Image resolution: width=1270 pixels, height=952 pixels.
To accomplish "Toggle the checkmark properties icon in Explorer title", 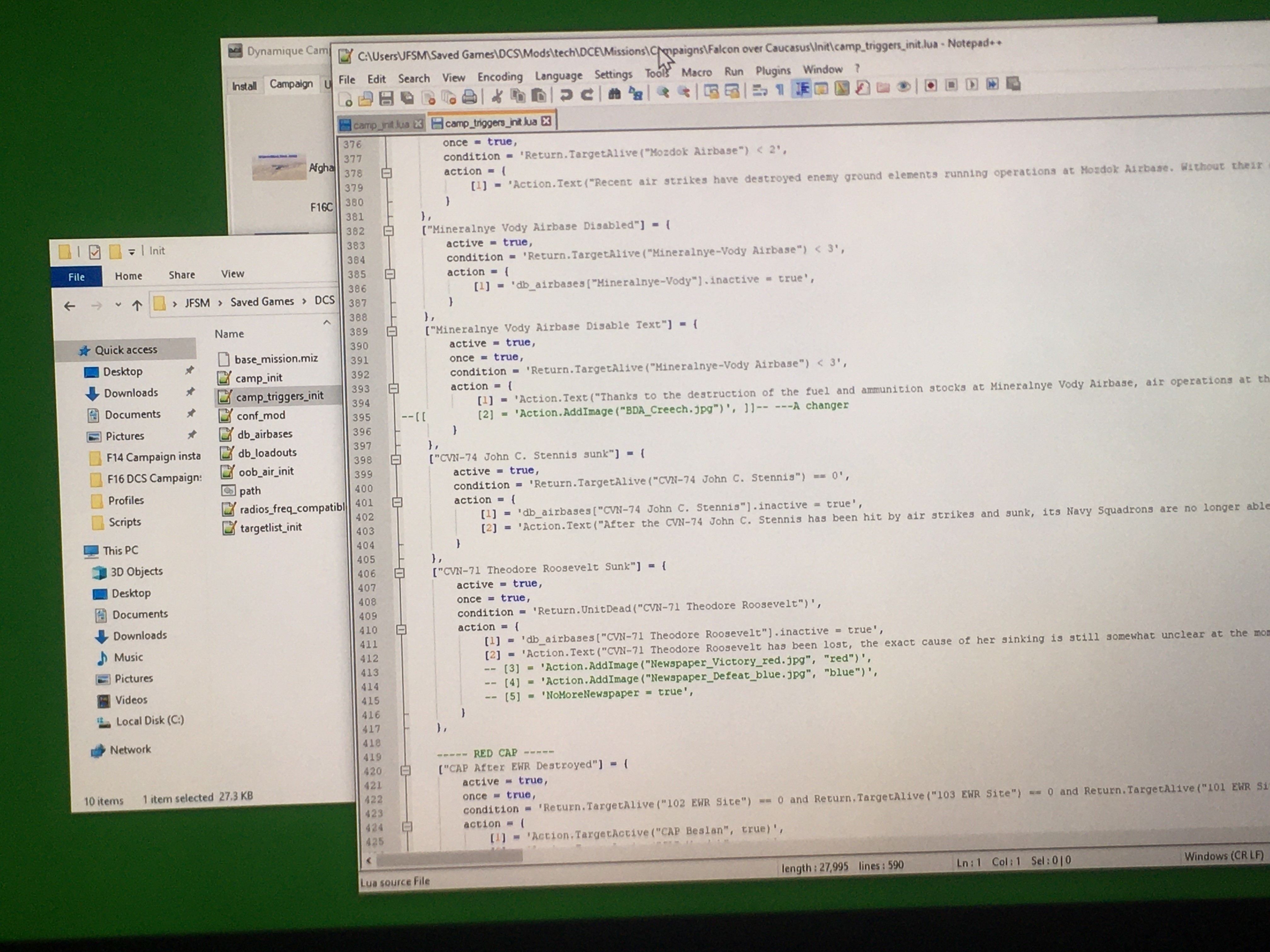I will tap(95, 251).
